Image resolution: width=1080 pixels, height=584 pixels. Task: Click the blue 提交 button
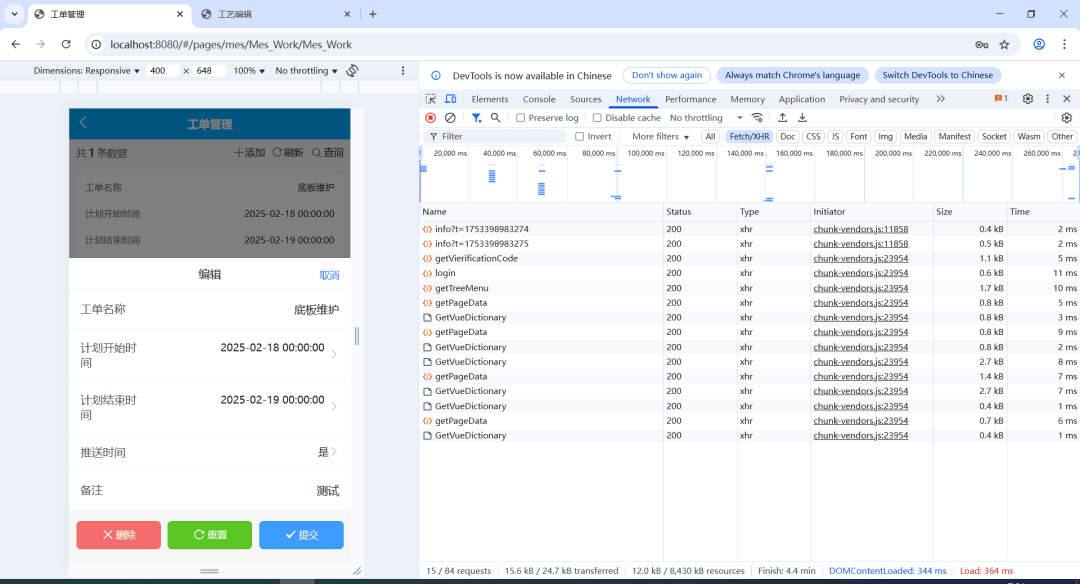[x=301, y=534]
